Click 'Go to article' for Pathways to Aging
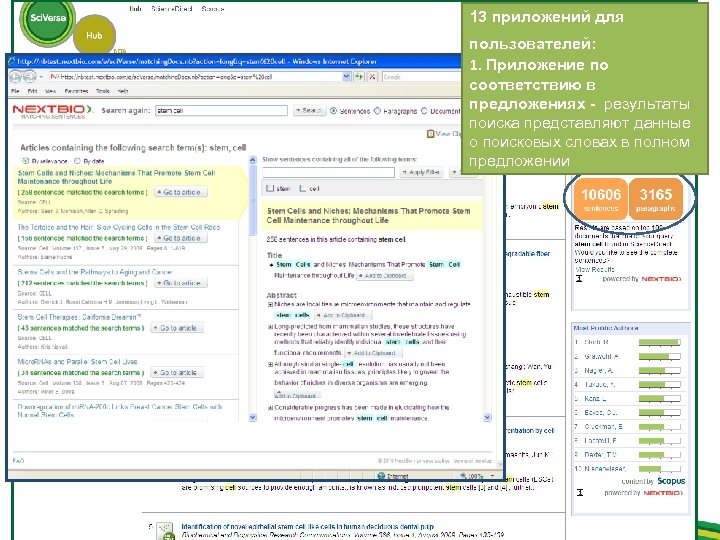Image resolution: width=720 pixels, height=540 pixels. click(180, 283)
